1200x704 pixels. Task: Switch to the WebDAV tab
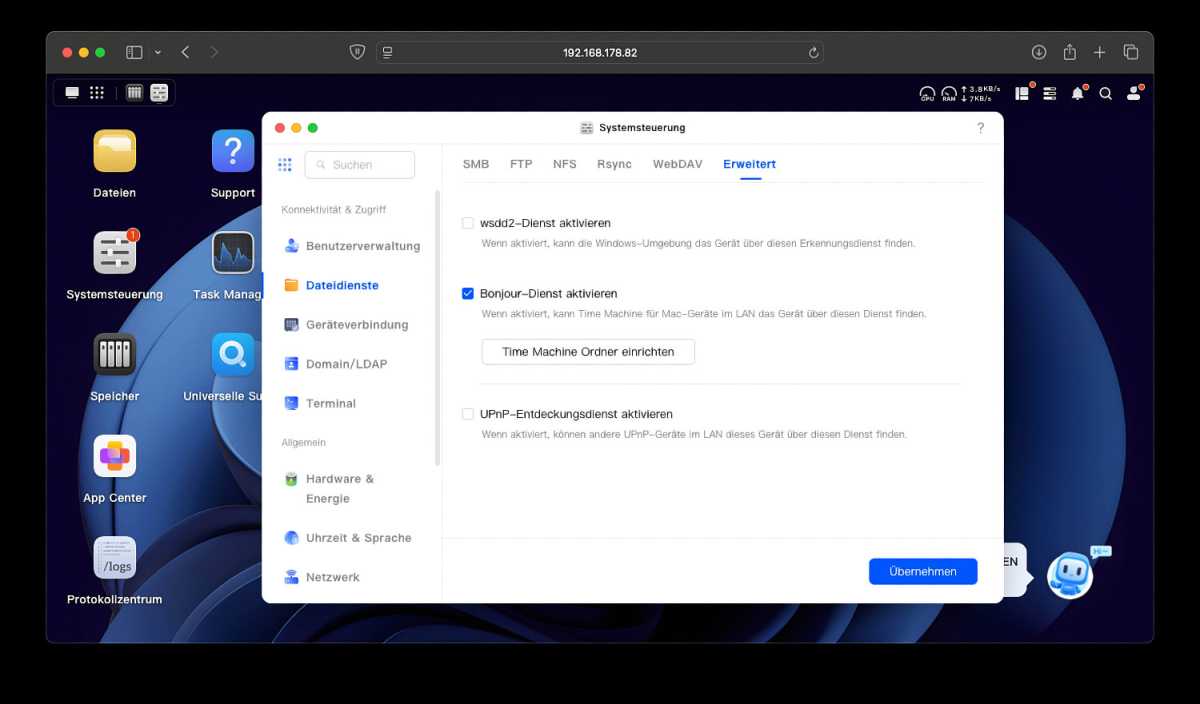point(677,164)
